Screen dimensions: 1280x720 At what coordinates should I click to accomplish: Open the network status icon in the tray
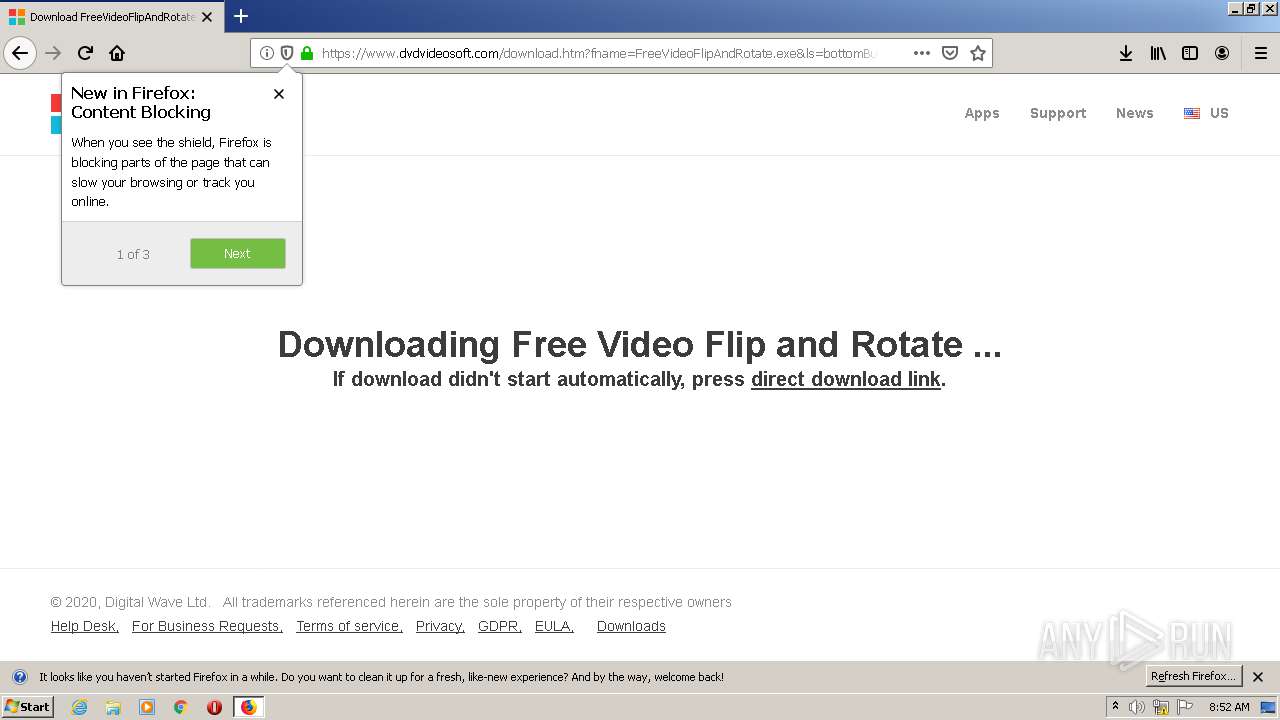1161,707
